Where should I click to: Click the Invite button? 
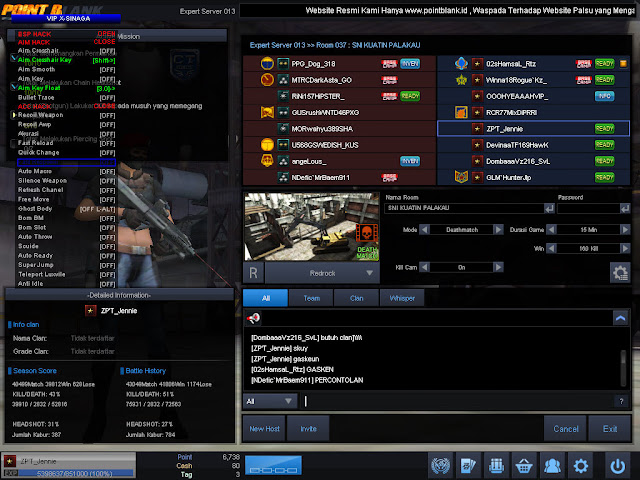pyautogui.click(x=308, y=429)
